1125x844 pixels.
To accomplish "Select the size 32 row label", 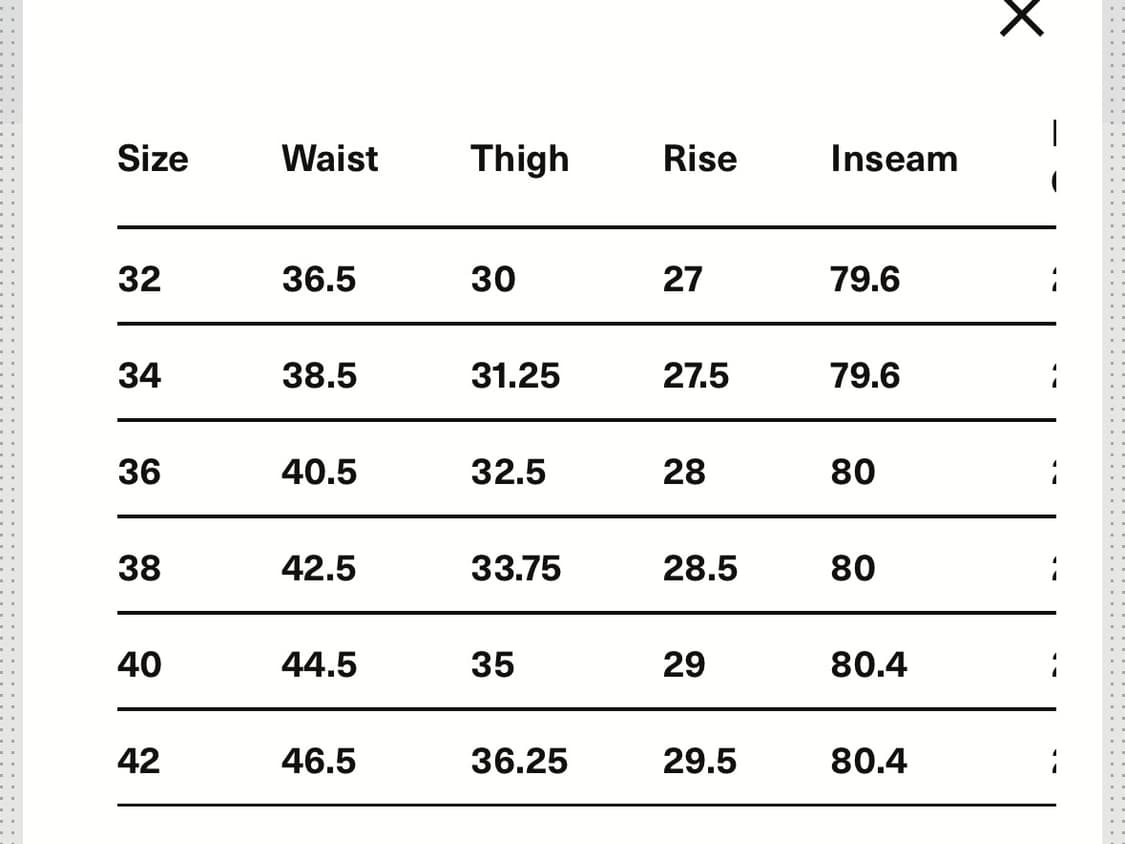I will tap(139, 279).
